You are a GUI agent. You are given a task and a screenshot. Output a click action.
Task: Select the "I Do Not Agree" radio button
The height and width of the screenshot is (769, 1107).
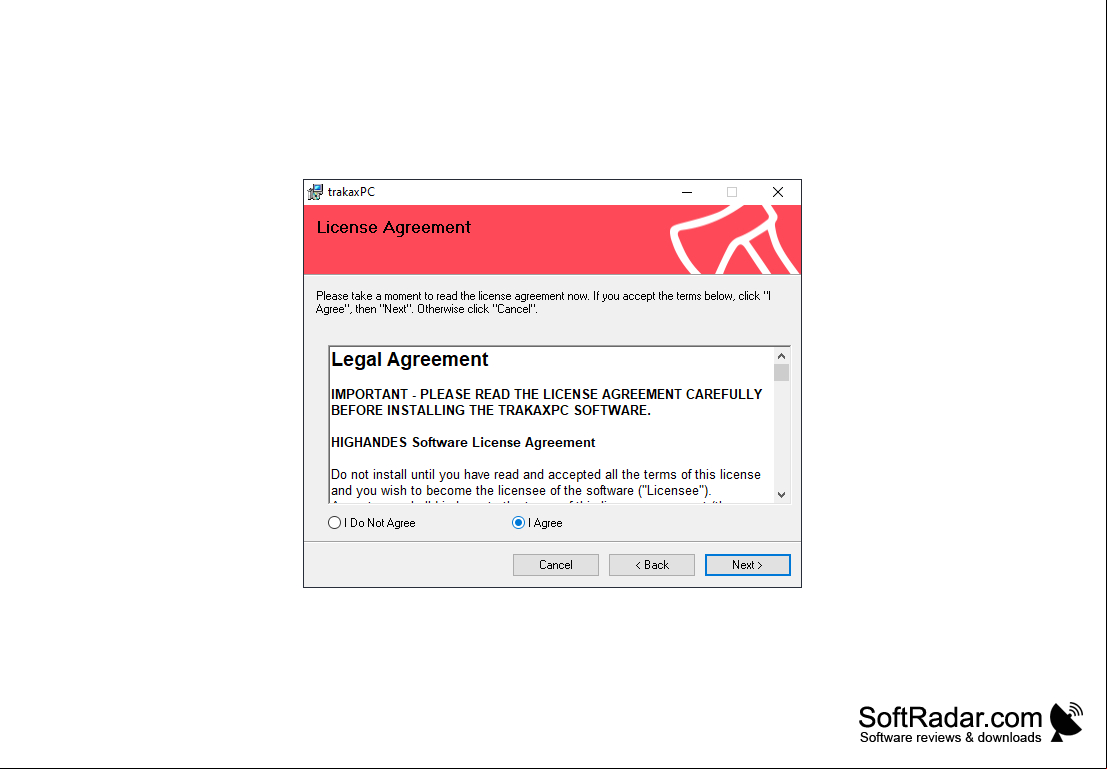(x=335, y=523)
